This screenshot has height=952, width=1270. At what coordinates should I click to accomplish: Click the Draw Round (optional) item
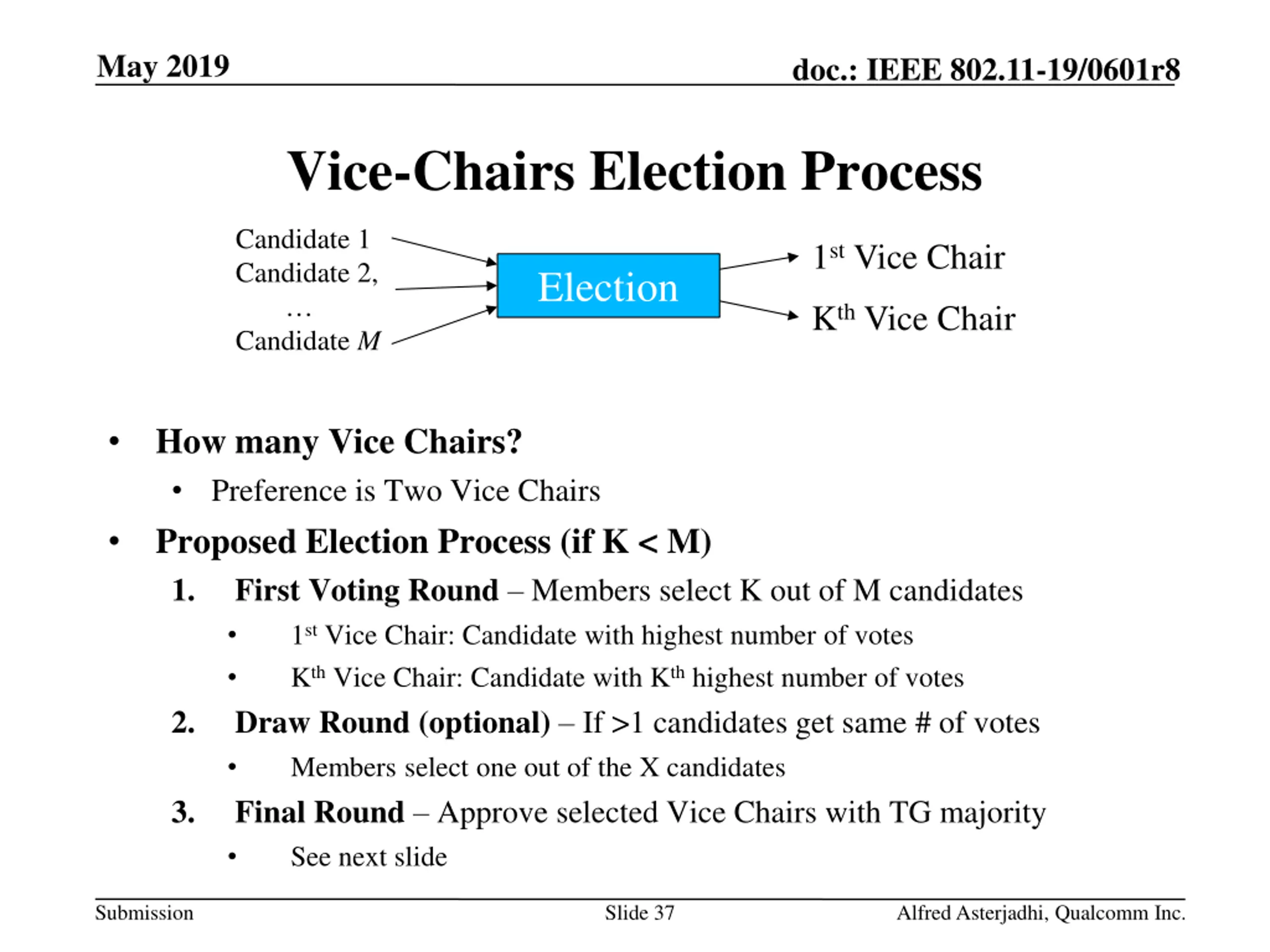(637, 723)
